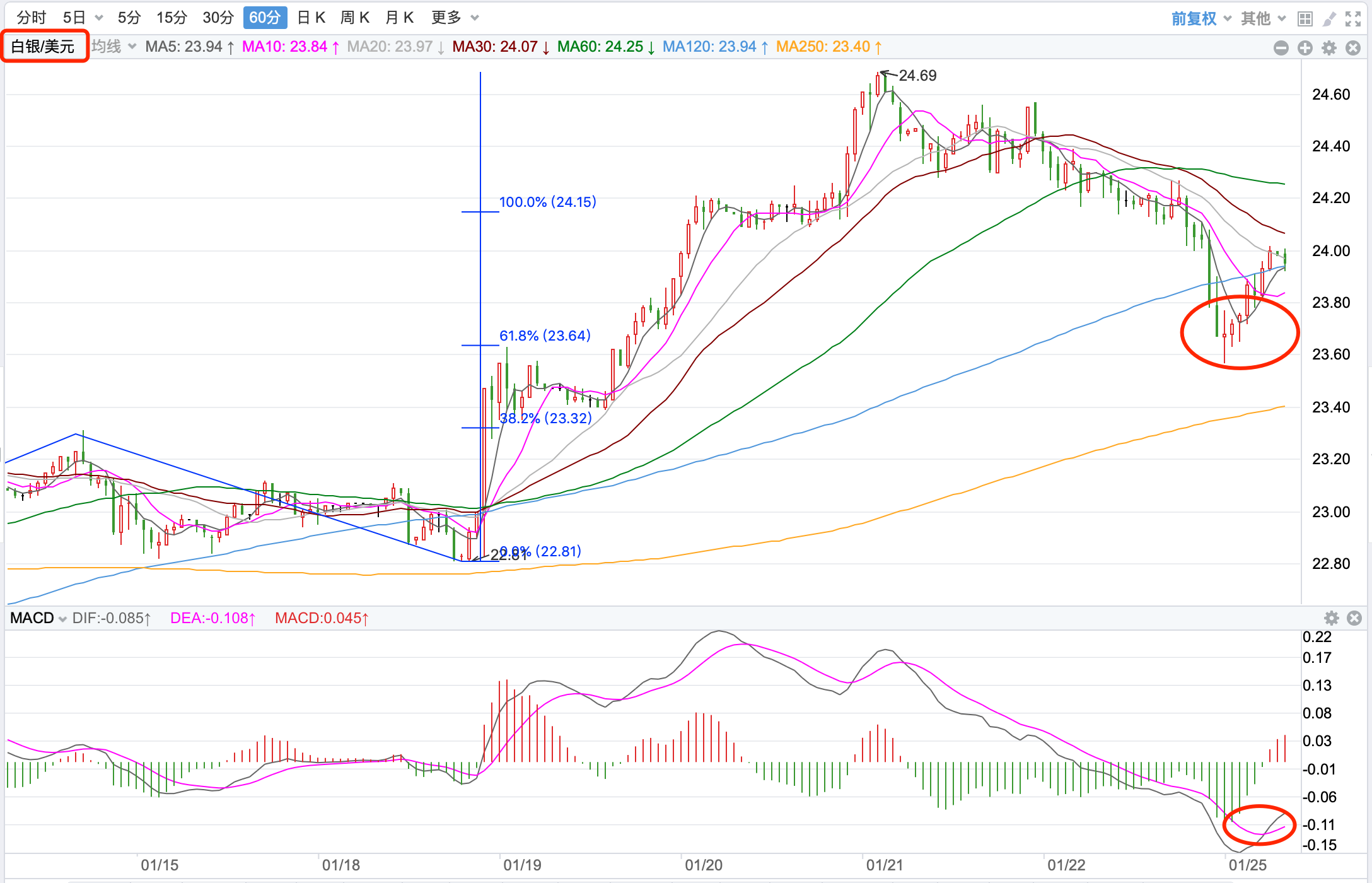Open MACD indicator settings gear
This screenshot has height=883, width=1372.
pos(1331,618)
